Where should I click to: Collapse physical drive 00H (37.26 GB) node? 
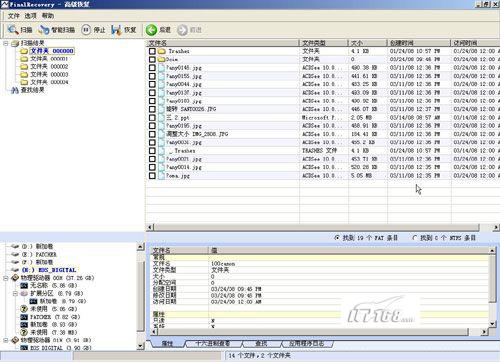coord(6,278)
